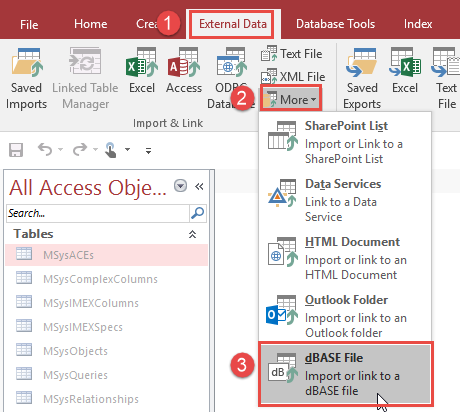460x412 pixels.
Task: Click the Redo arrow
Action: [x=80, y=149]
